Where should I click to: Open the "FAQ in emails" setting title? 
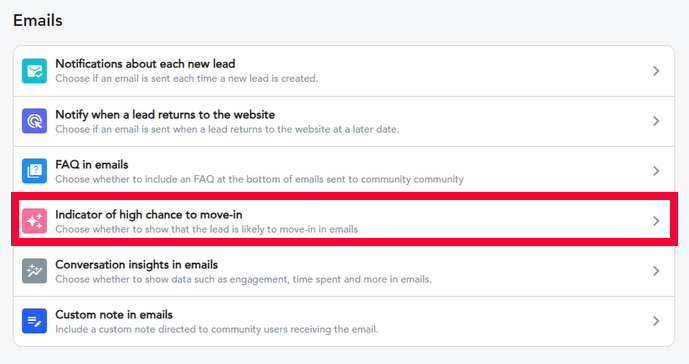(92, 164)
